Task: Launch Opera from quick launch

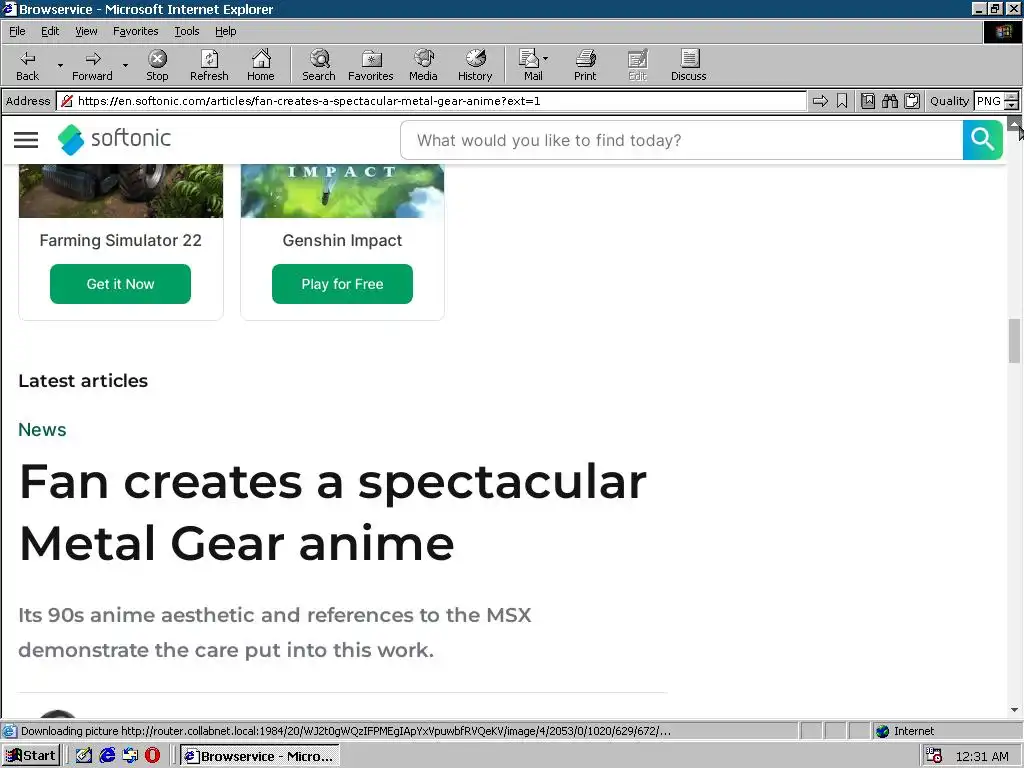Action: point(152,756)
